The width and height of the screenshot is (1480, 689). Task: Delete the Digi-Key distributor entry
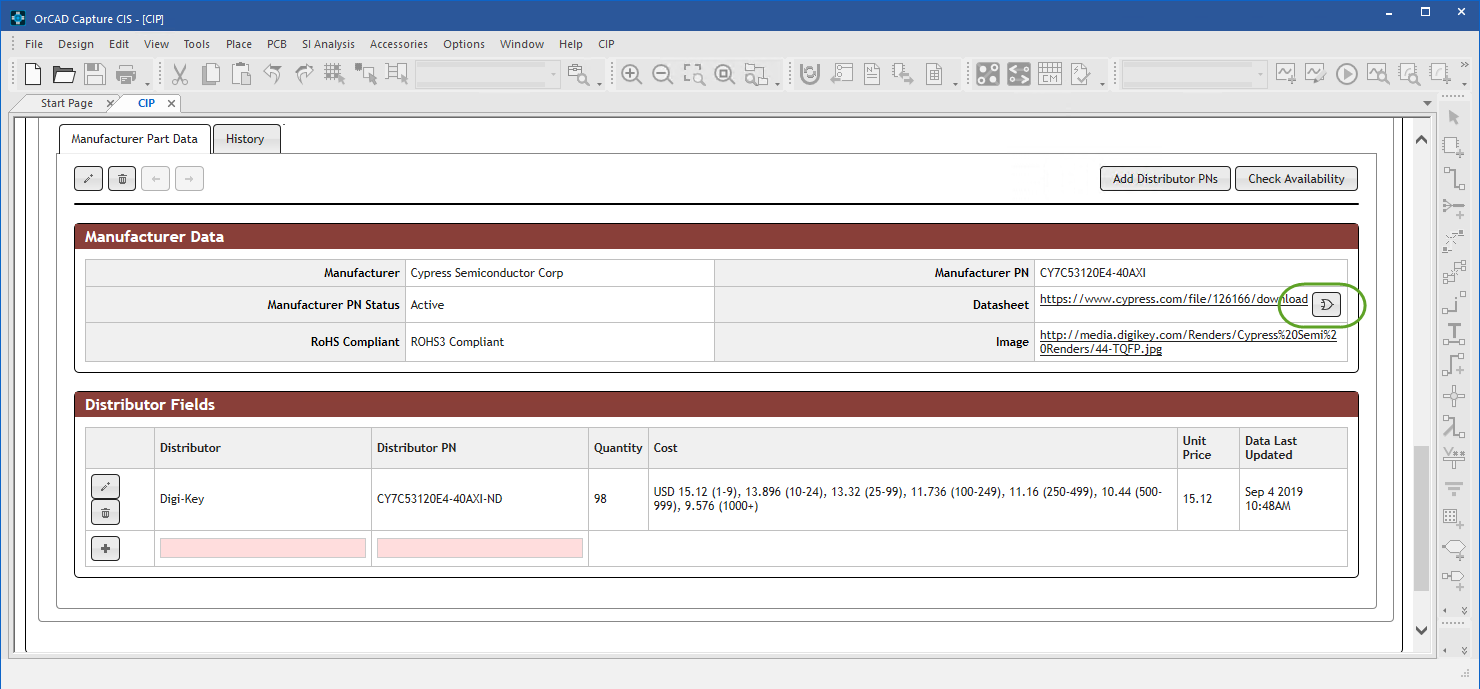pos(105,512)
